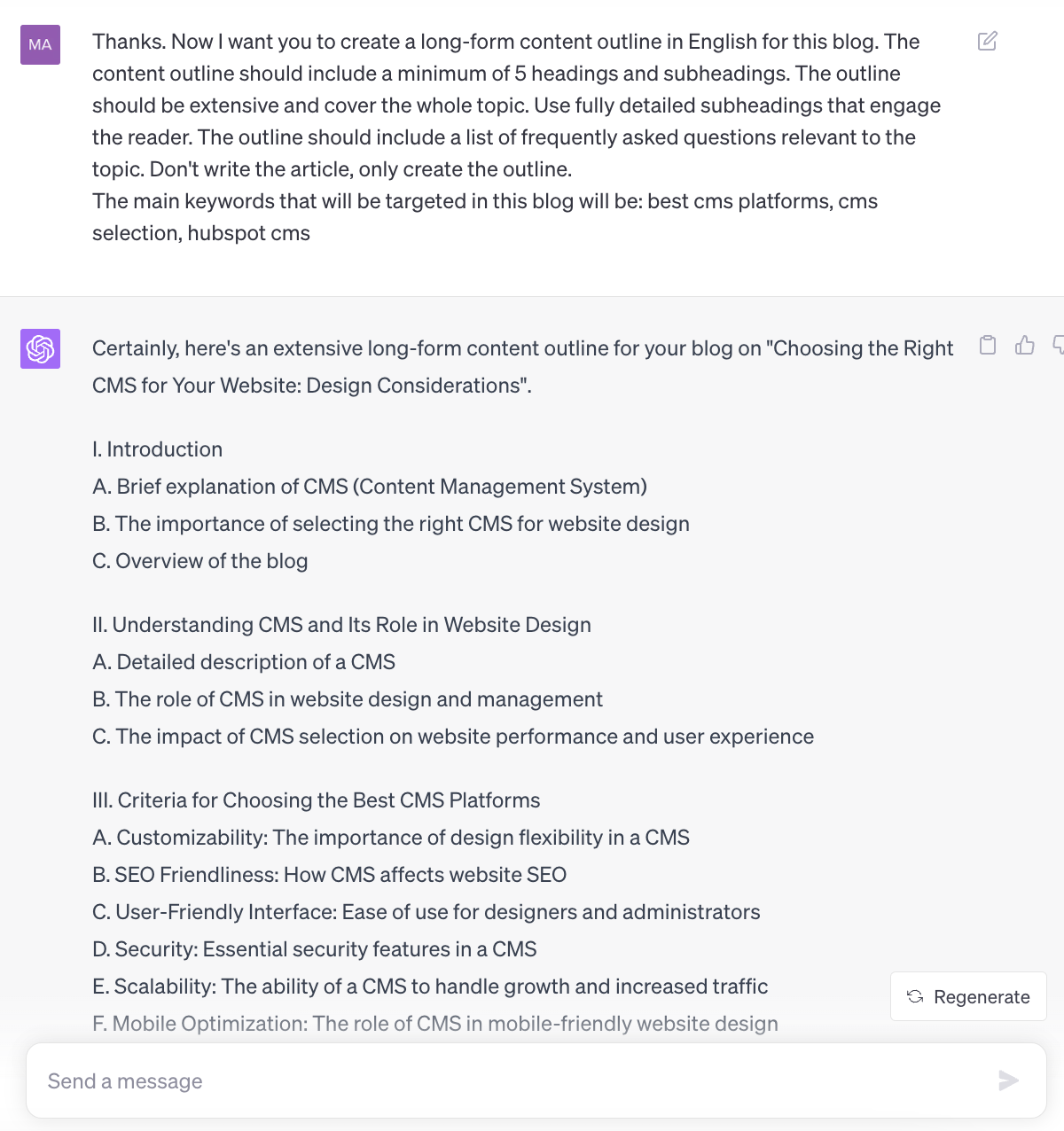Click the "III. Criteria for Choosing" heading
Screen dimensions: 1064x1131
[x=316, y=800]
